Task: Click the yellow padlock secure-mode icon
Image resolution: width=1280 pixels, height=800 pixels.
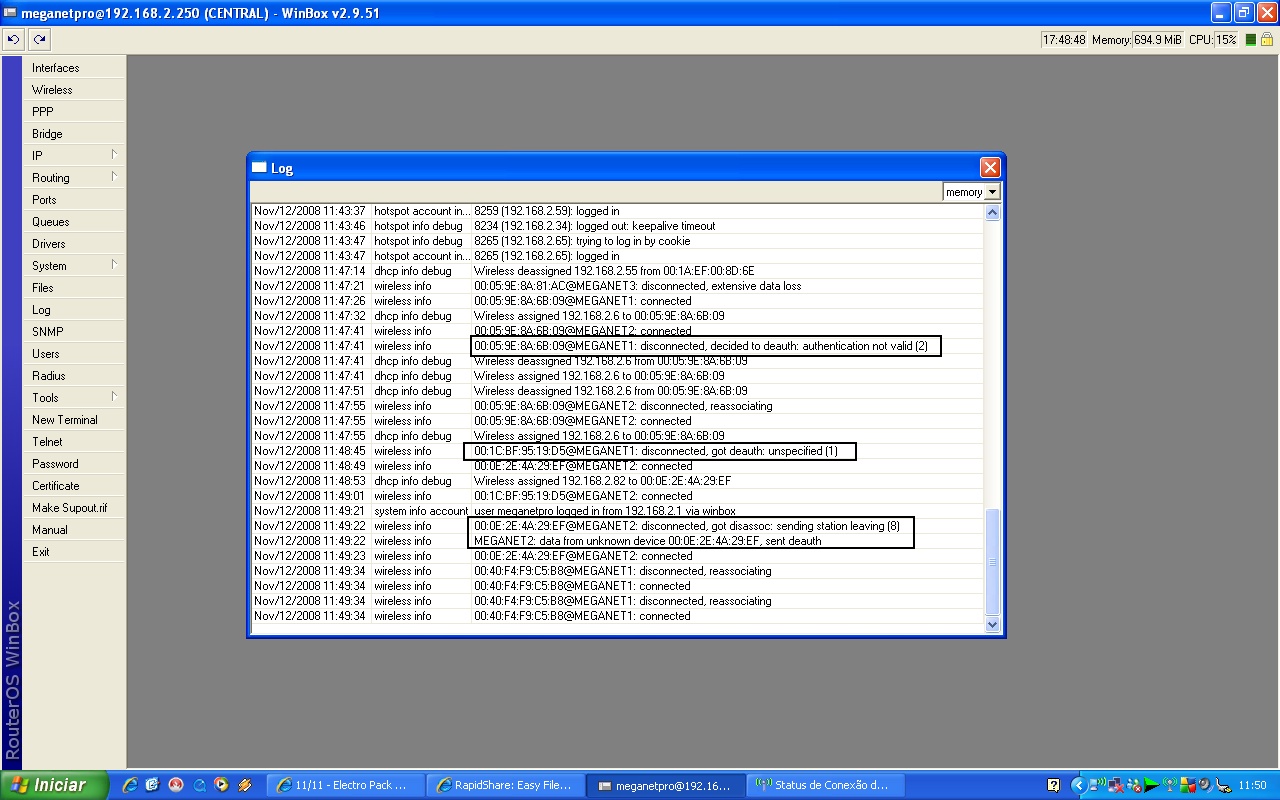Action: tap(1267, 40)
